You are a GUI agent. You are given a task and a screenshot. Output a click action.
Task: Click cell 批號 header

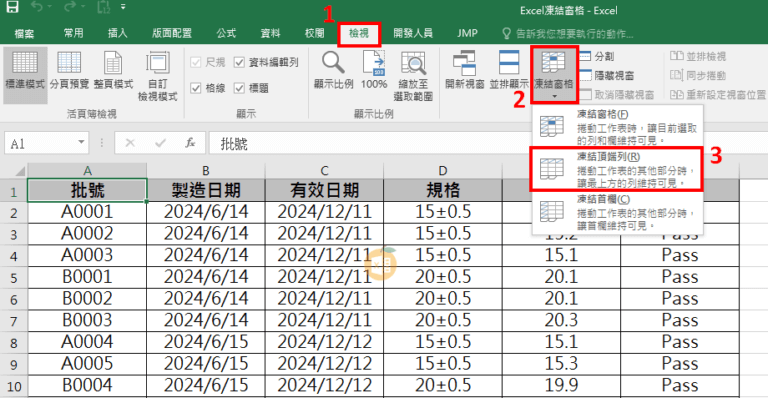[x=87, y=190]
